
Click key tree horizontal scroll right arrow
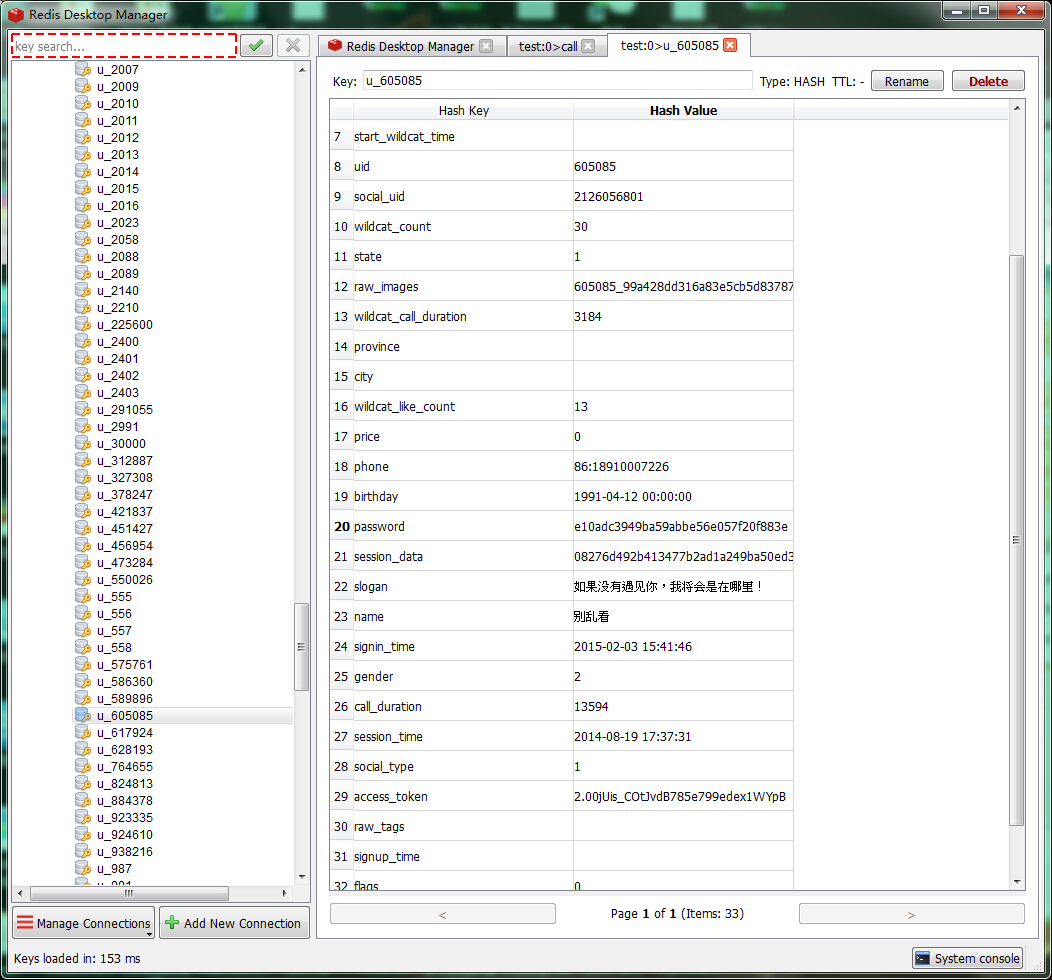(284, 893)
